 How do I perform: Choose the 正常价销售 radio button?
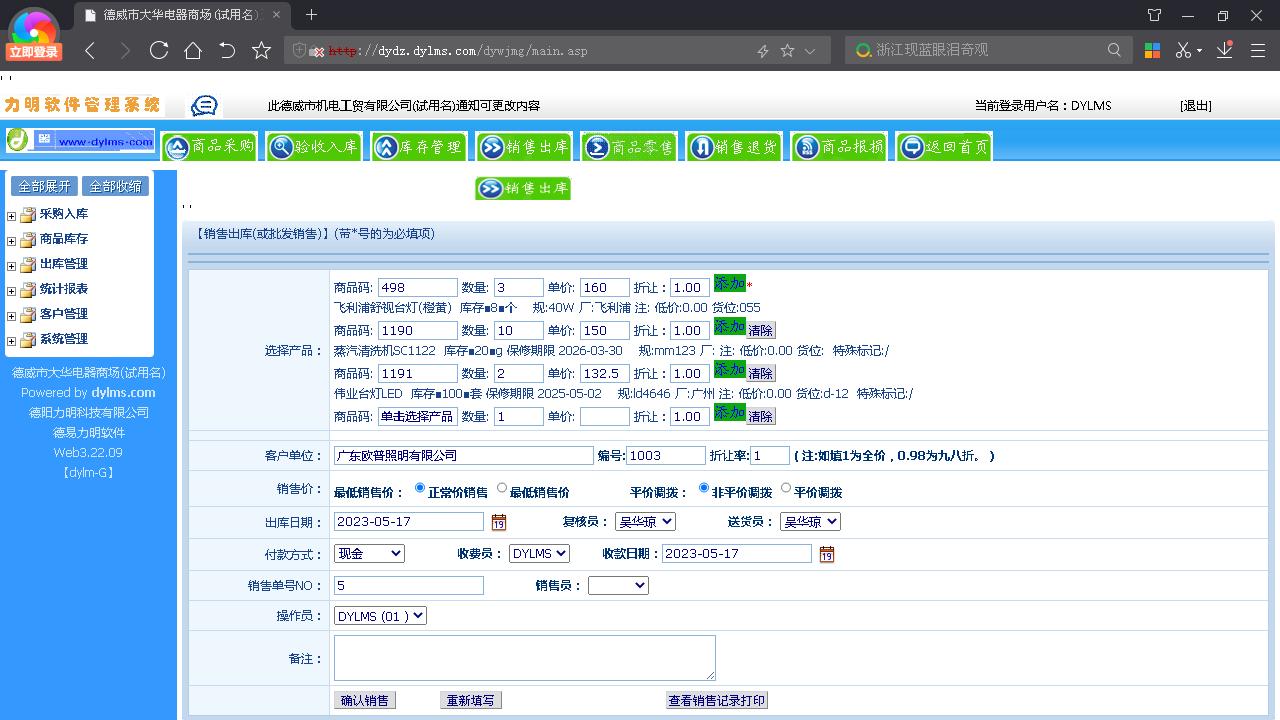click(x=420, y=489)
